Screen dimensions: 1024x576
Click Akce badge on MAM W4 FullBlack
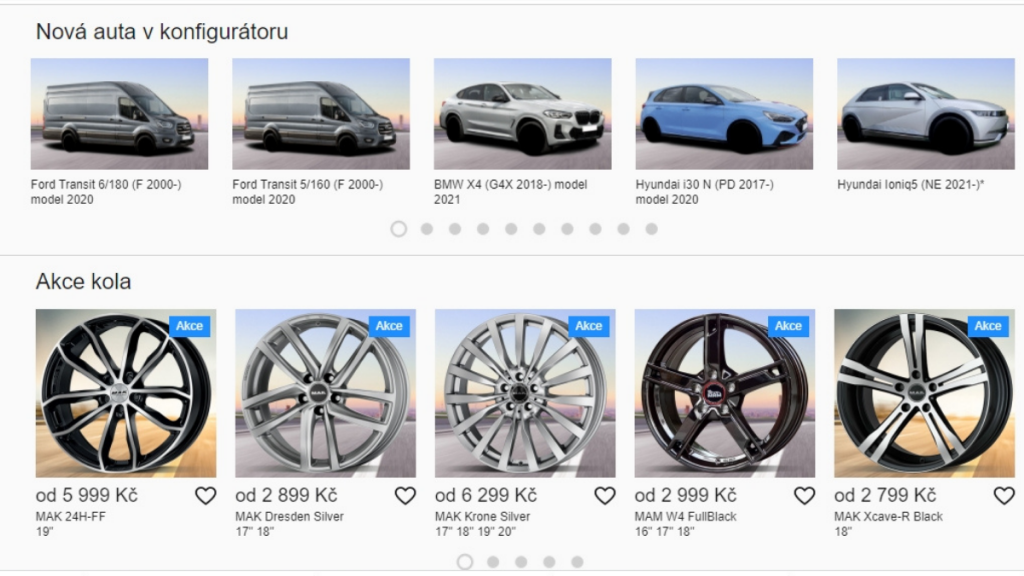(788, 326)
